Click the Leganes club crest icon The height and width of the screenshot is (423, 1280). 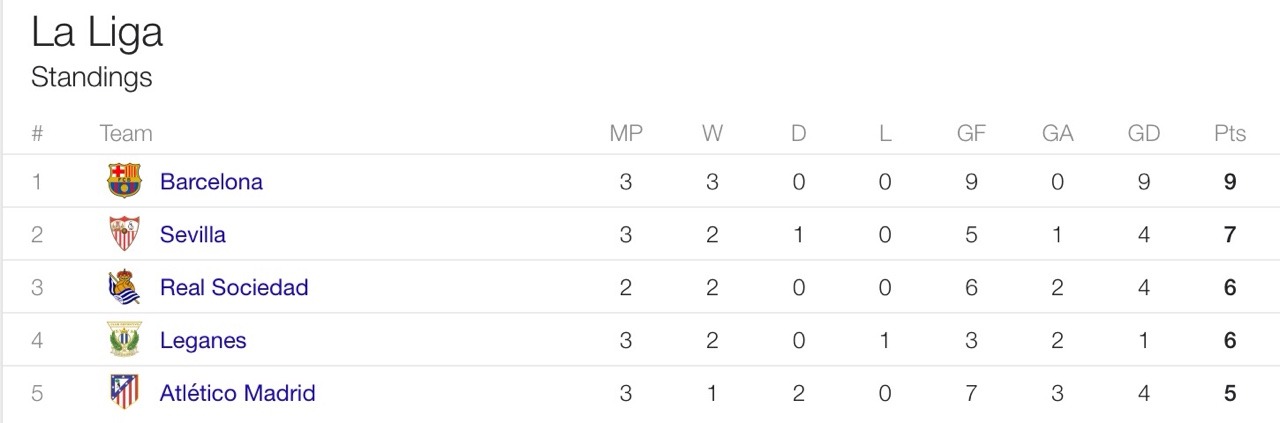point(125,340)
